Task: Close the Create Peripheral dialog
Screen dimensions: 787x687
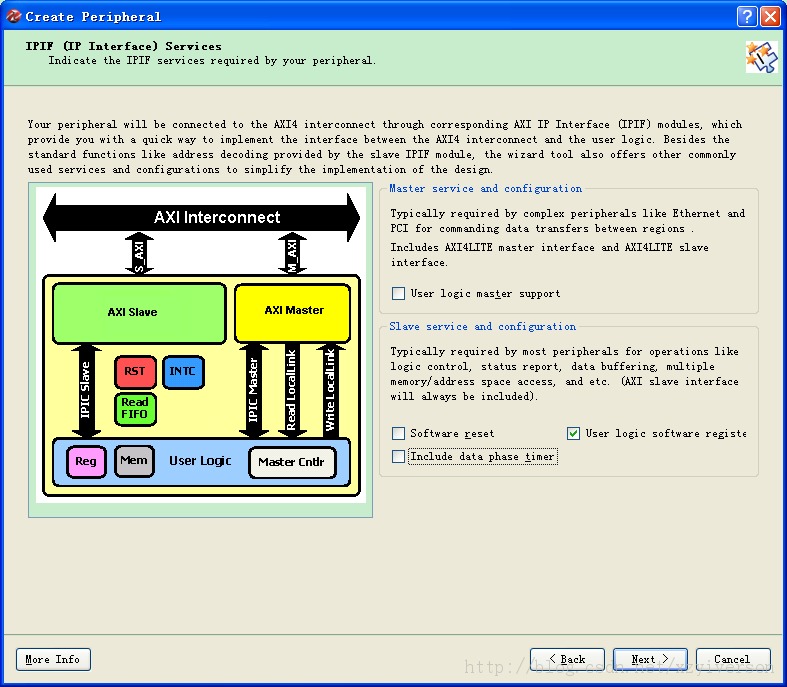Action: (770, 17)
